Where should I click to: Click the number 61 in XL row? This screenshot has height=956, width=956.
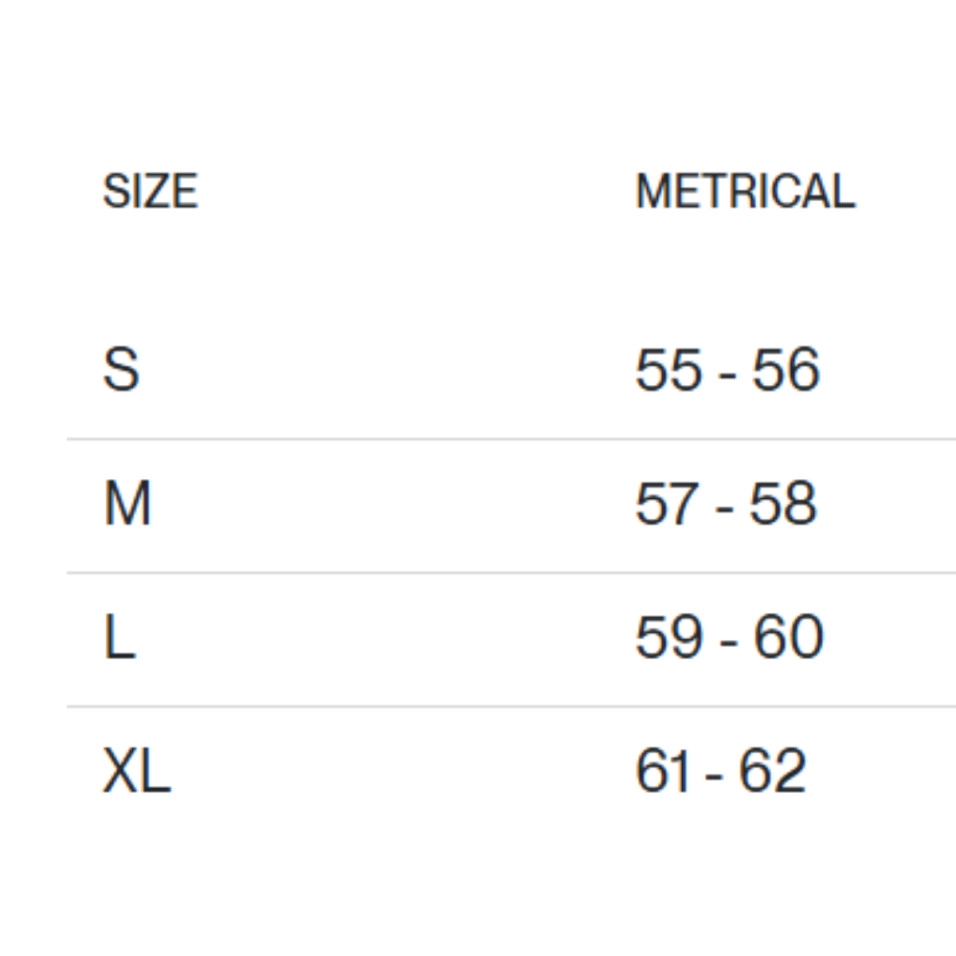click(663, 772)
